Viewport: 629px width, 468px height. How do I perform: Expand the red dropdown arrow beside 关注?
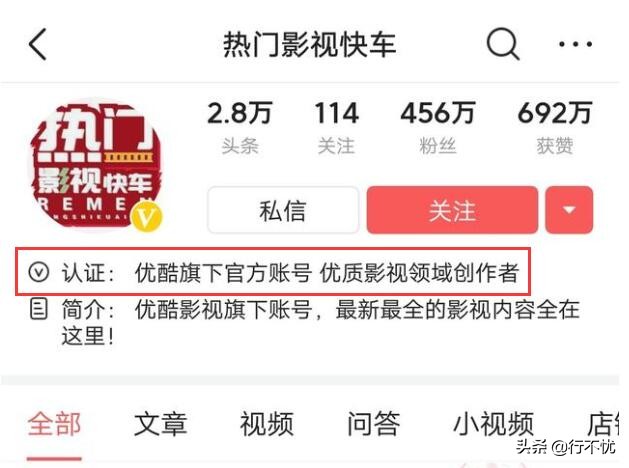569,209
